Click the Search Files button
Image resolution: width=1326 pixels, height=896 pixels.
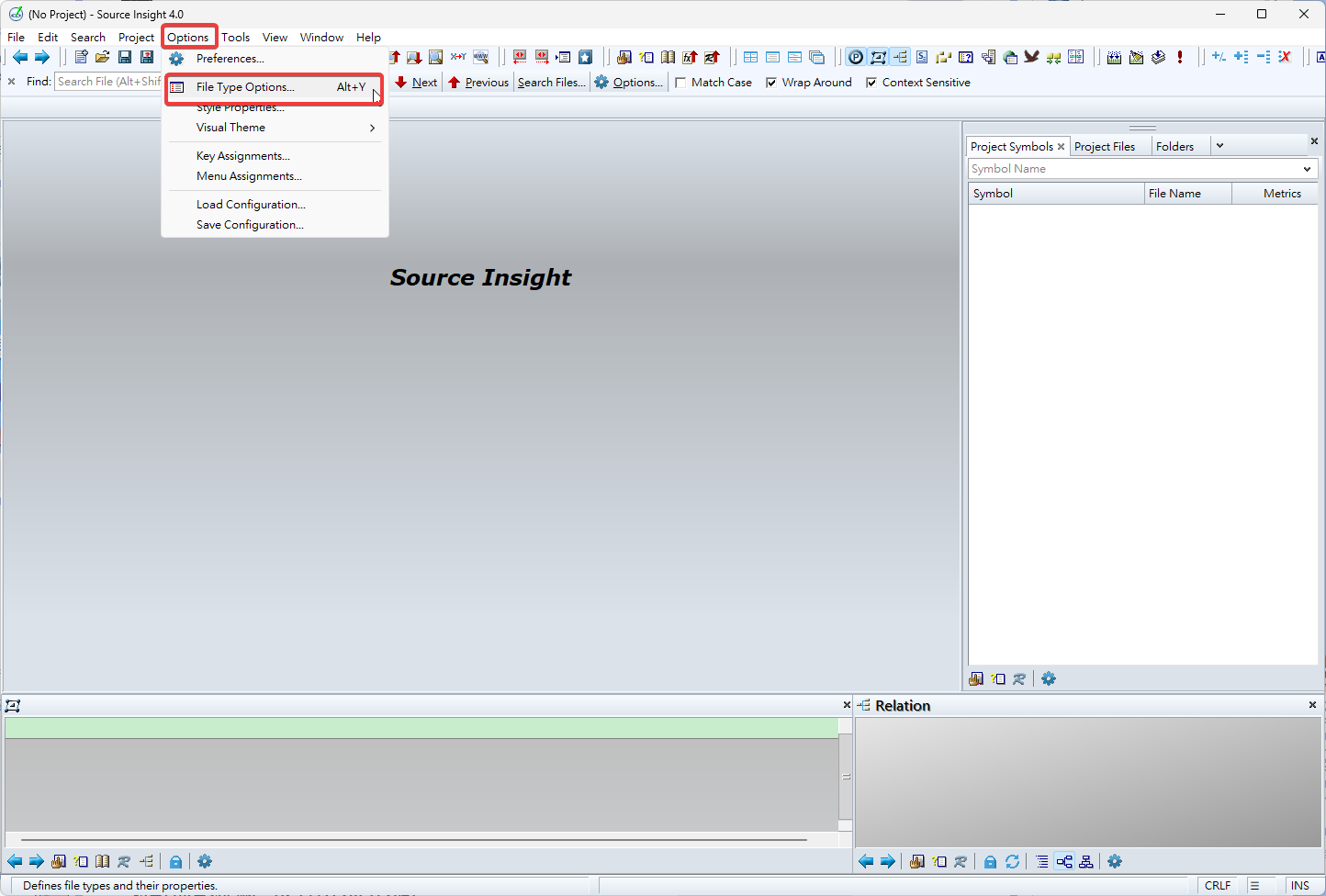point(551,83)
